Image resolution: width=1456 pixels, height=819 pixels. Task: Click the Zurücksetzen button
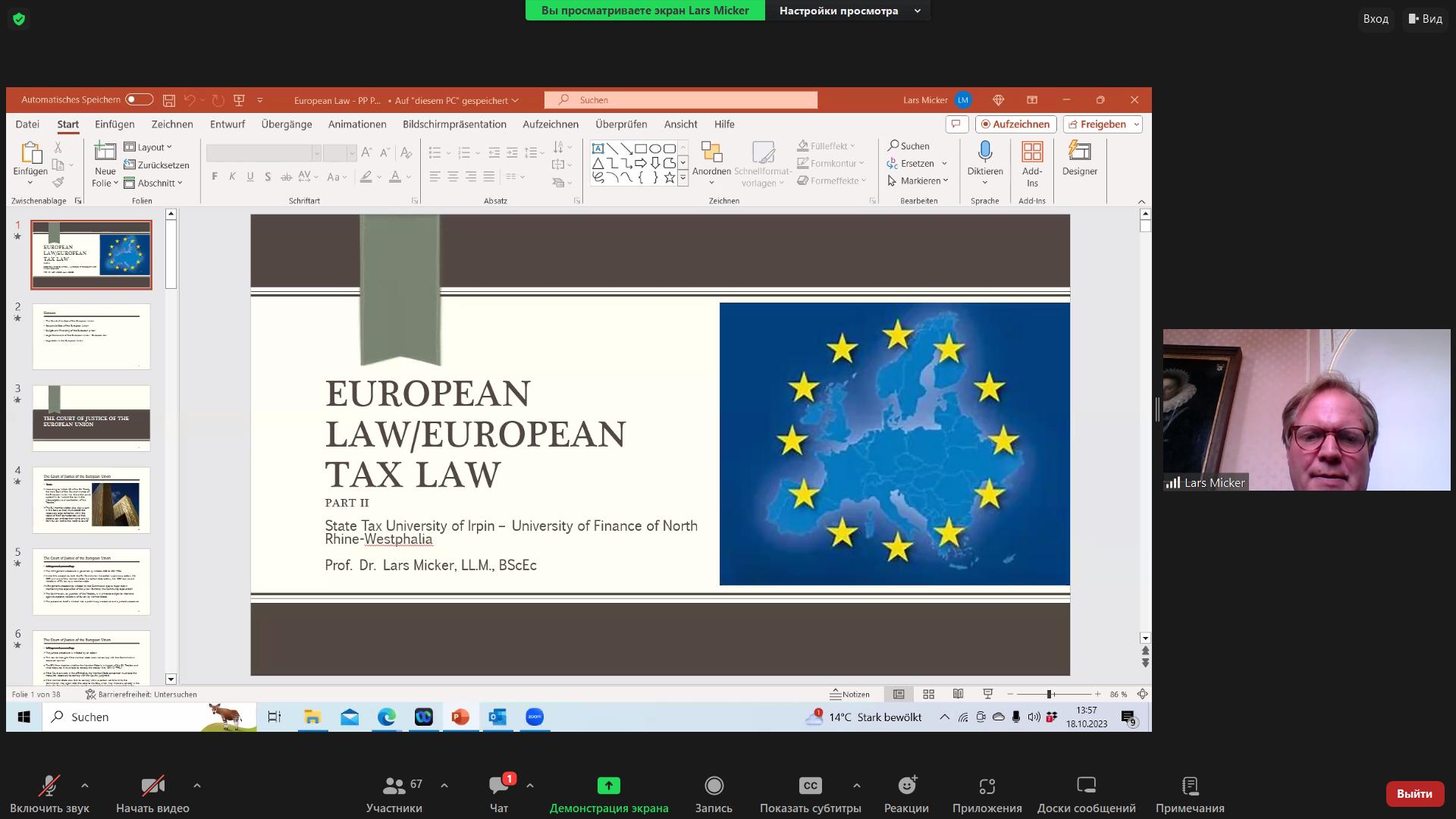pyautogui.click(x=157, y=165)
